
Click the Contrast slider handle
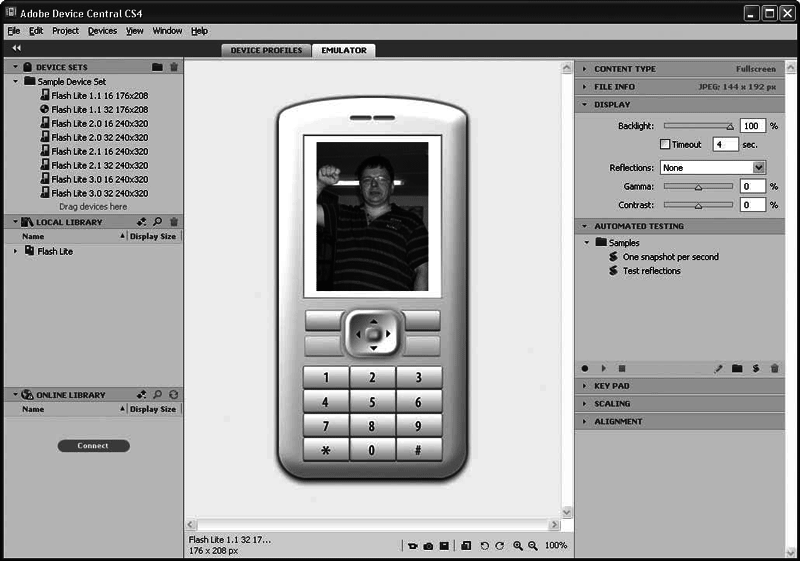click(x=698, y=206)
